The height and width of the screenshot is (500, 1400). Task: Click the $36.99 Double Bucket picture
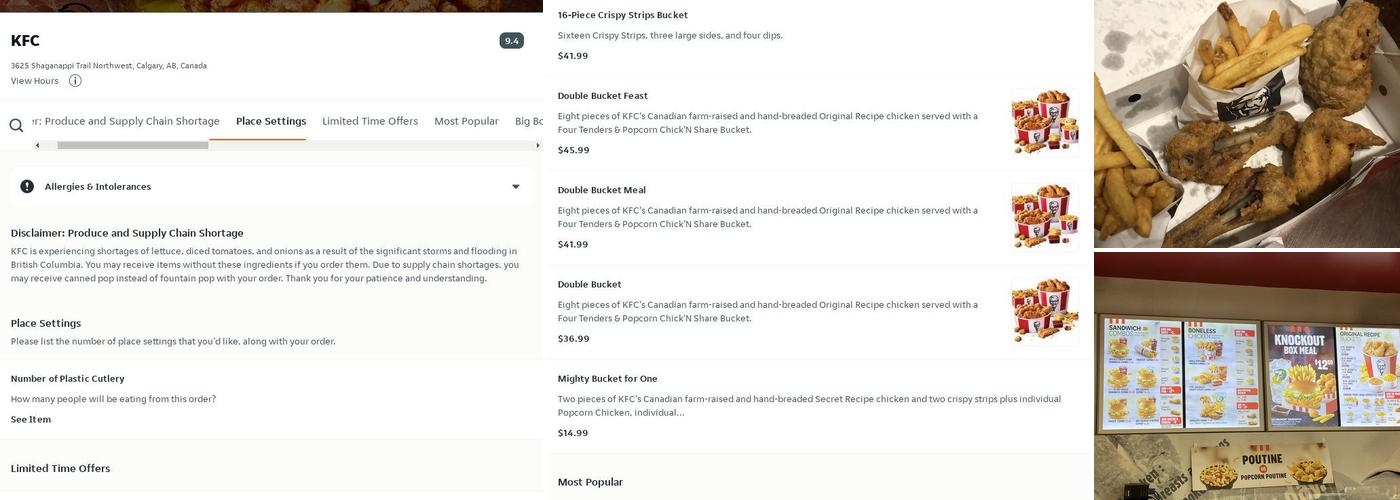[x=1044, y=311]
